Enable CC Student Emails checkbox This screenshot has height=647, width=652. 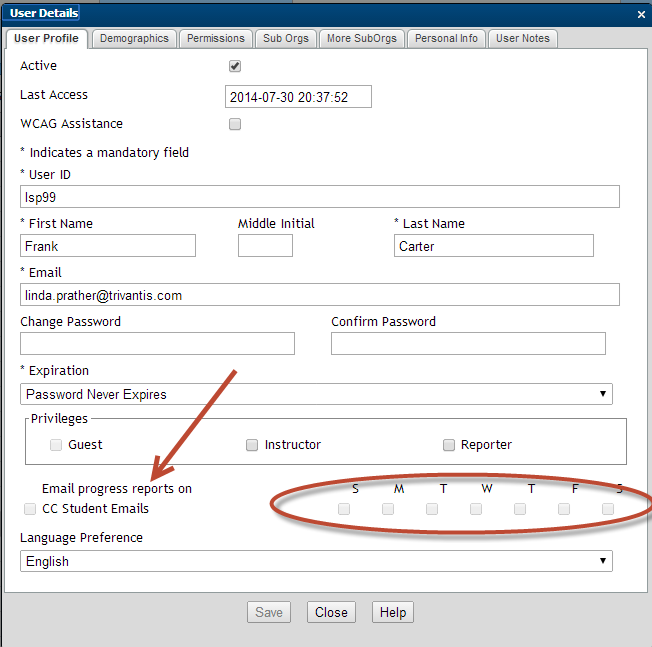point(29,509)
